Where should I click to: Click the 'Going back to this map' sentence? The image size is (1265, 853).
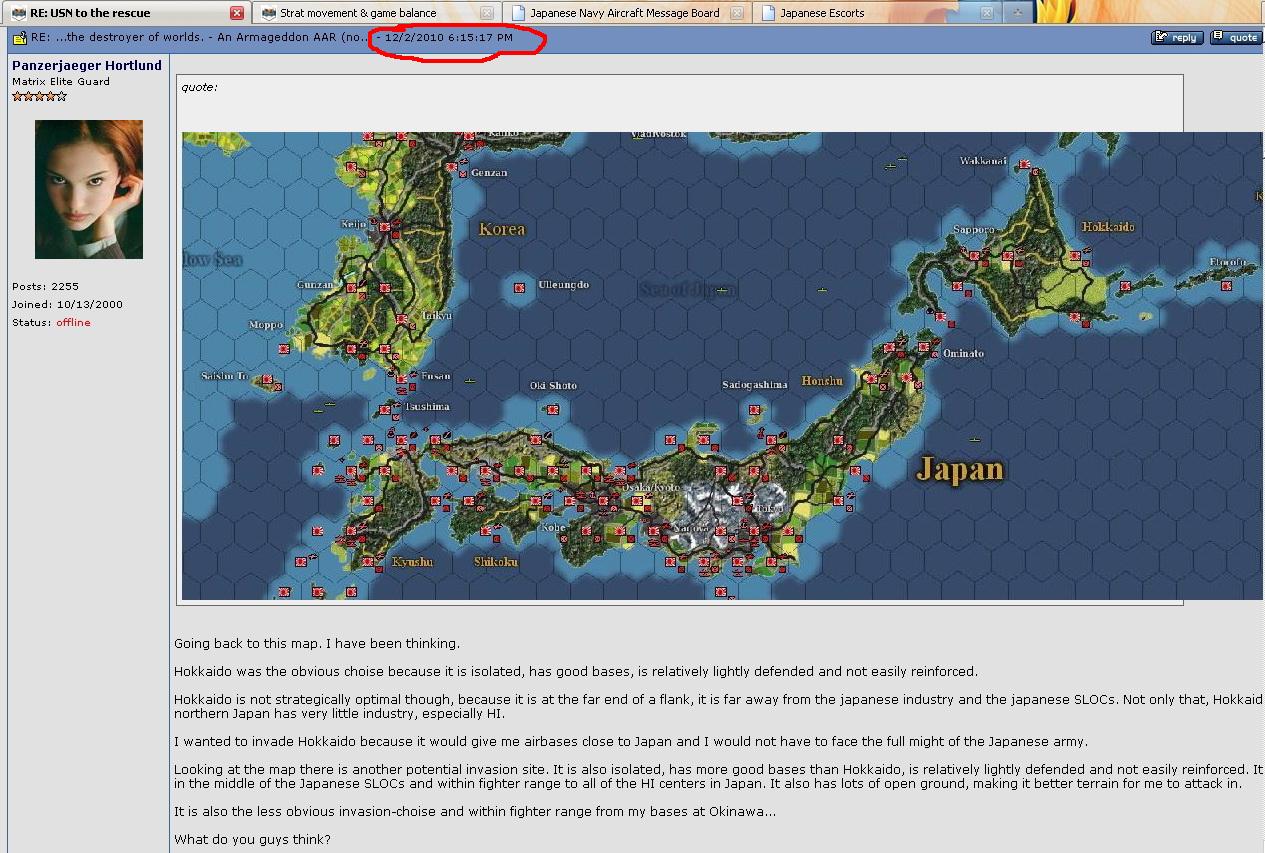pos(317,644)
